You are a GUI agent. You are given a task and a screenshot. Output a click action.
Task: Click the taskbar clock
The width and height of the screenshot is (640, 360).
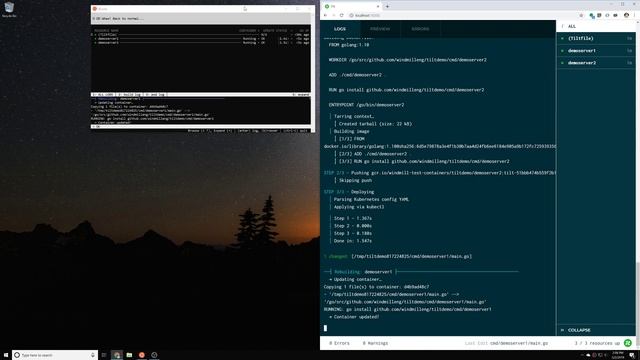(x=618, y=355)
